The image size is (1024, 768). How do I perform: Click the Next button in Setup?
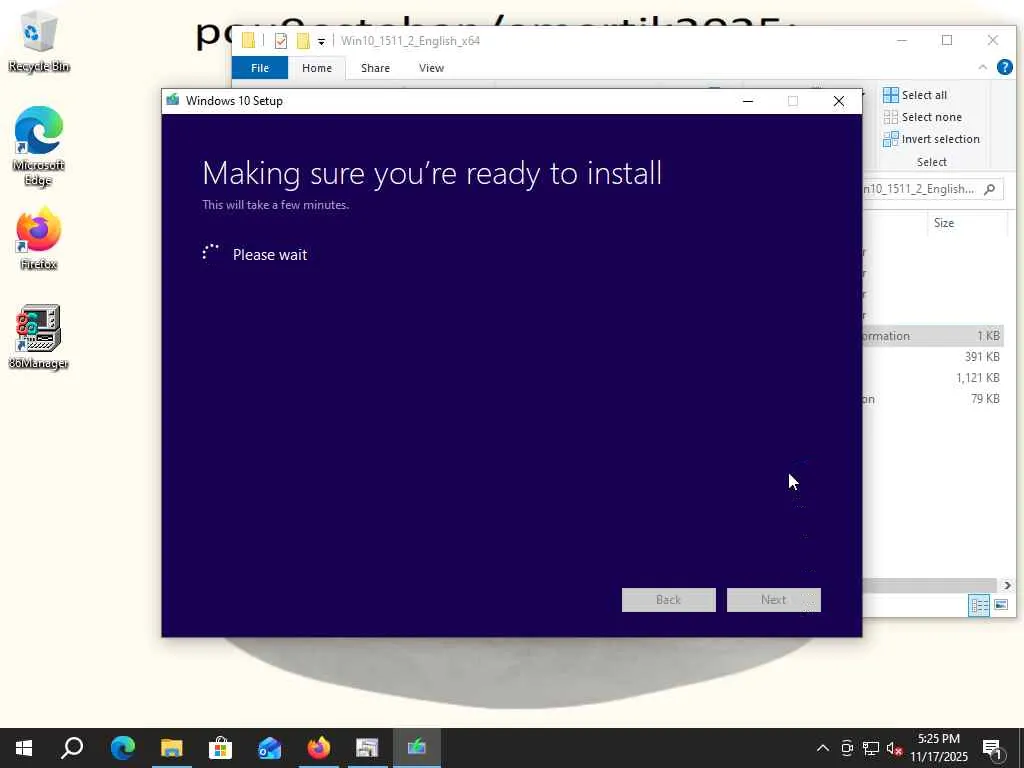pyautogui.click(x=773, y=600)
